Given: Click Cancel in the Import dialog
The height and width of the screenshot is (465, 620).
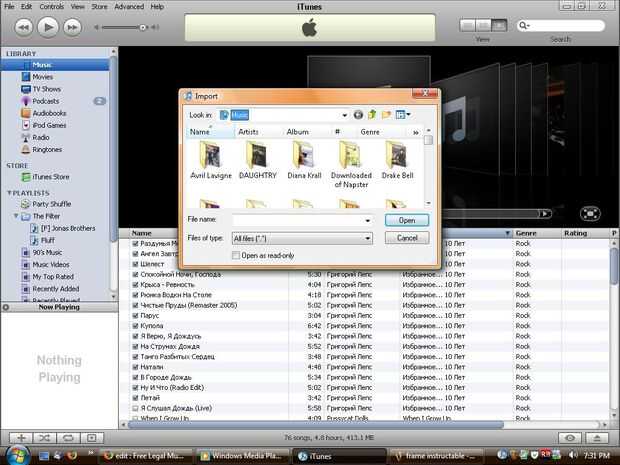Looking at the screenshot, I should [x=407, y=238].
